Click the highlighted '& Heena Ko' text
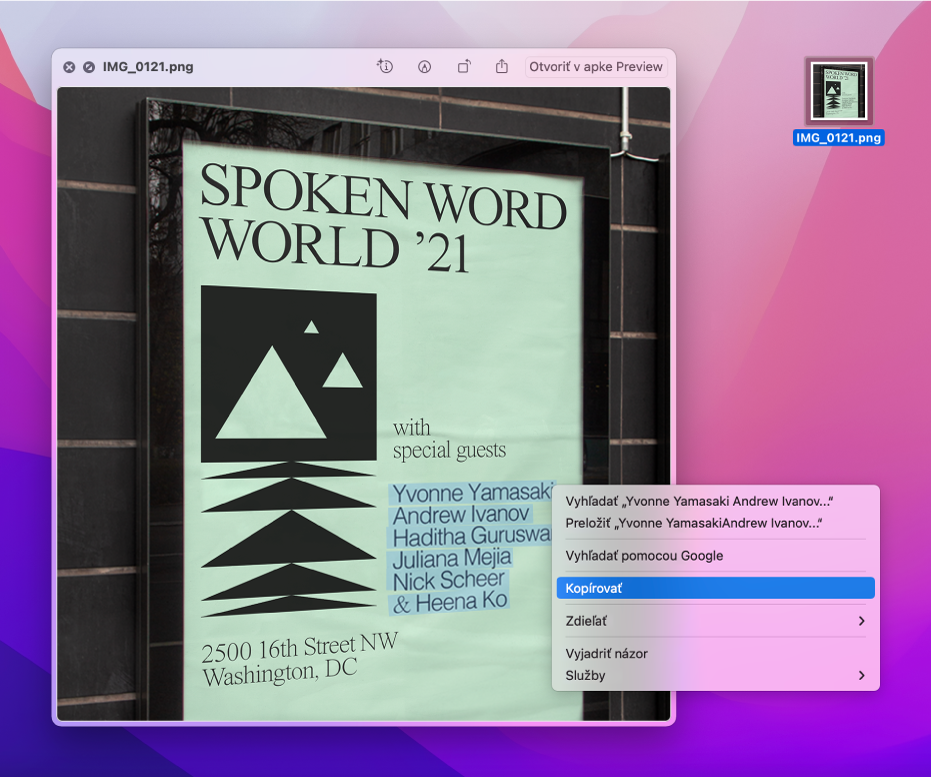 click(x=449, y=602)
